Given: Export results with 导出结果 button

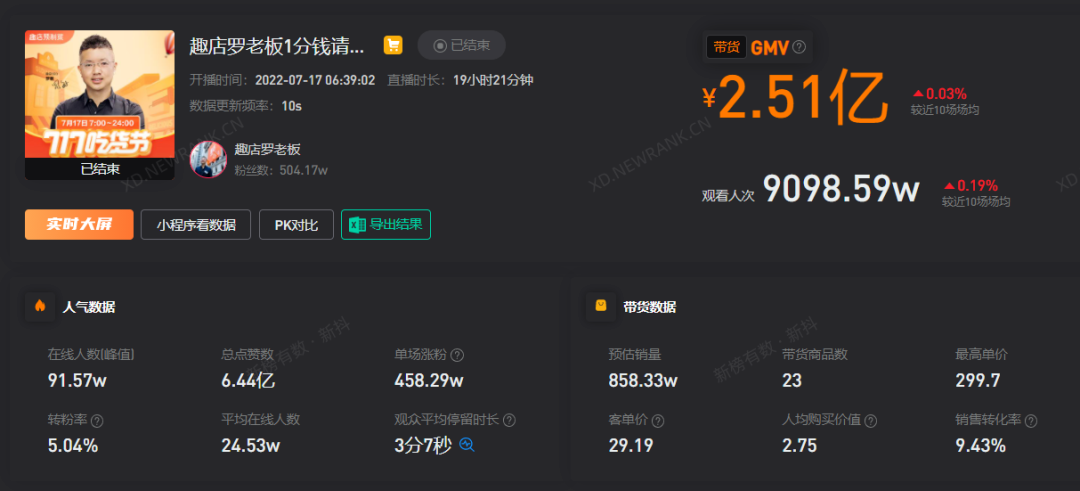Looking at the screenshot, I should click(x=386, y=225).
